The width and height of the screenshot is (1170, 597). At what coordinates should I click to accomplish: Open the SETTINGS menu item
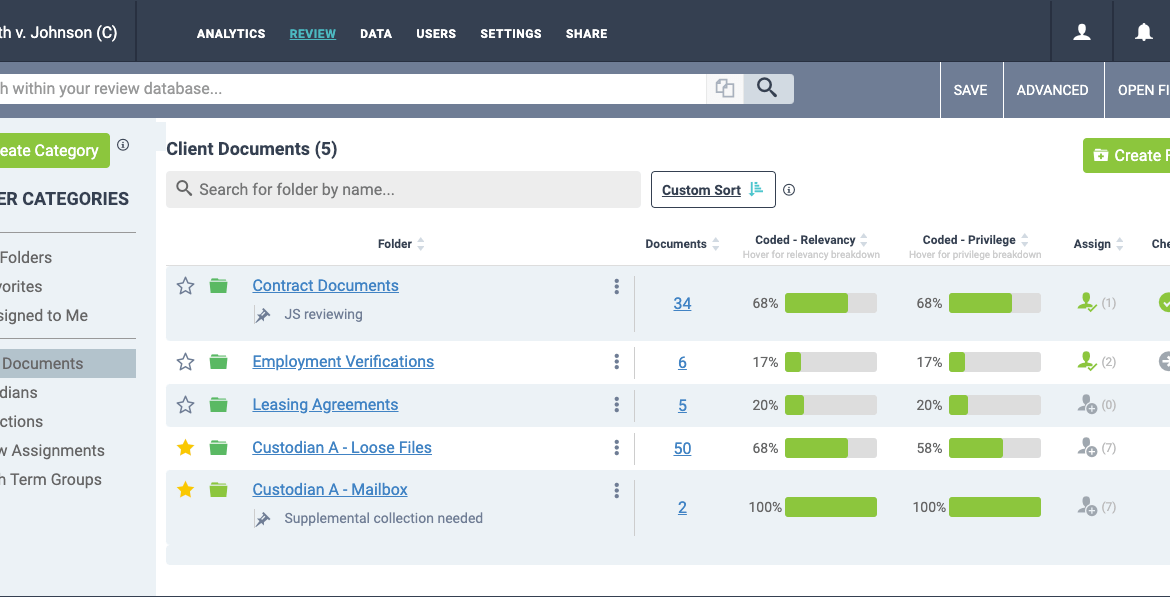click(x=510, y=33)
